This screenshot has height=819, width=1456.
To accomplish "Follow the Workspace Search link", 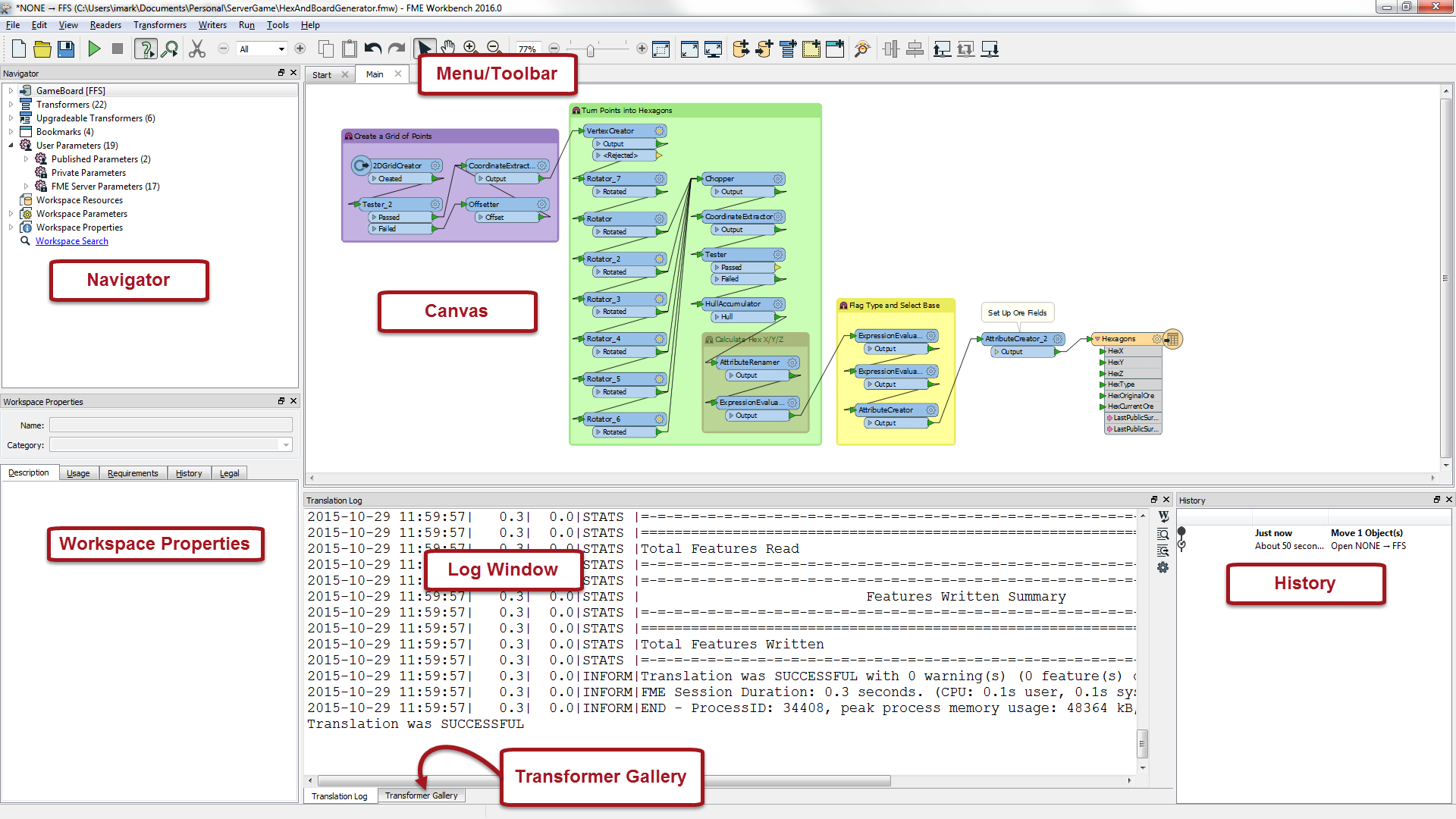I will [x=72, y=241].
